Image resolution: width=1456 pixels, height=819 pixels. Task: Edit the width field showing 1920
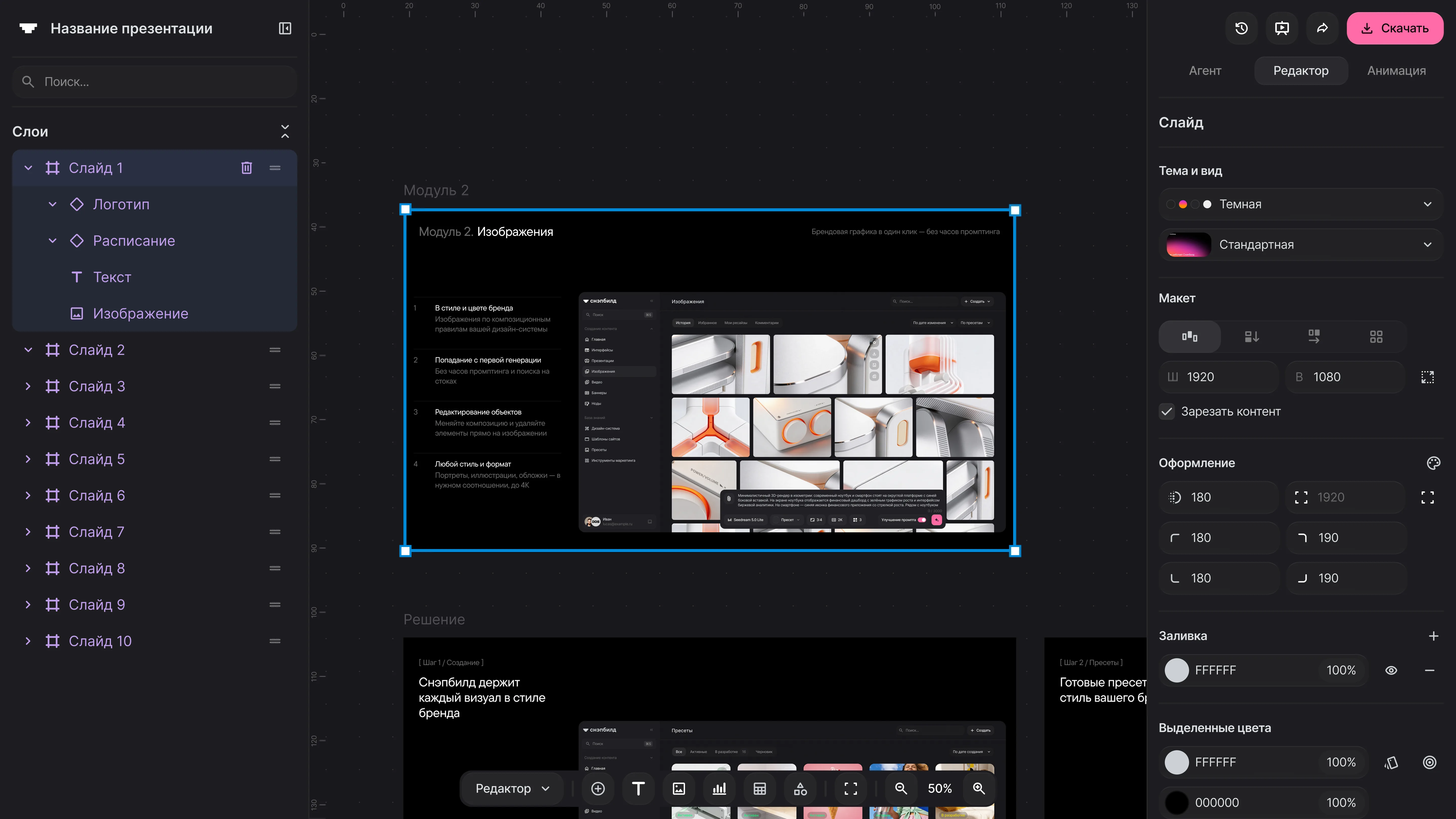point(1219,377)
